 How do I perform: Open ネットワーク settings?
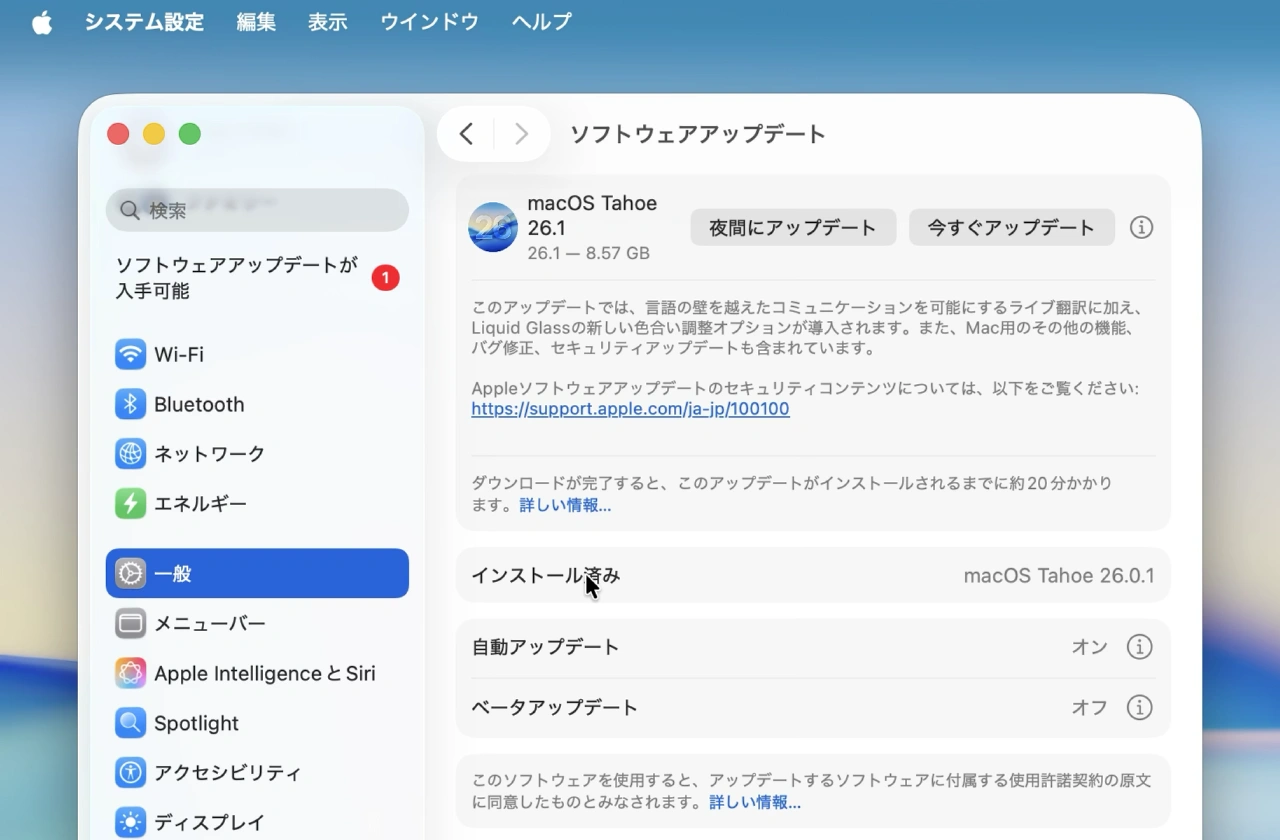pos(209,454)
